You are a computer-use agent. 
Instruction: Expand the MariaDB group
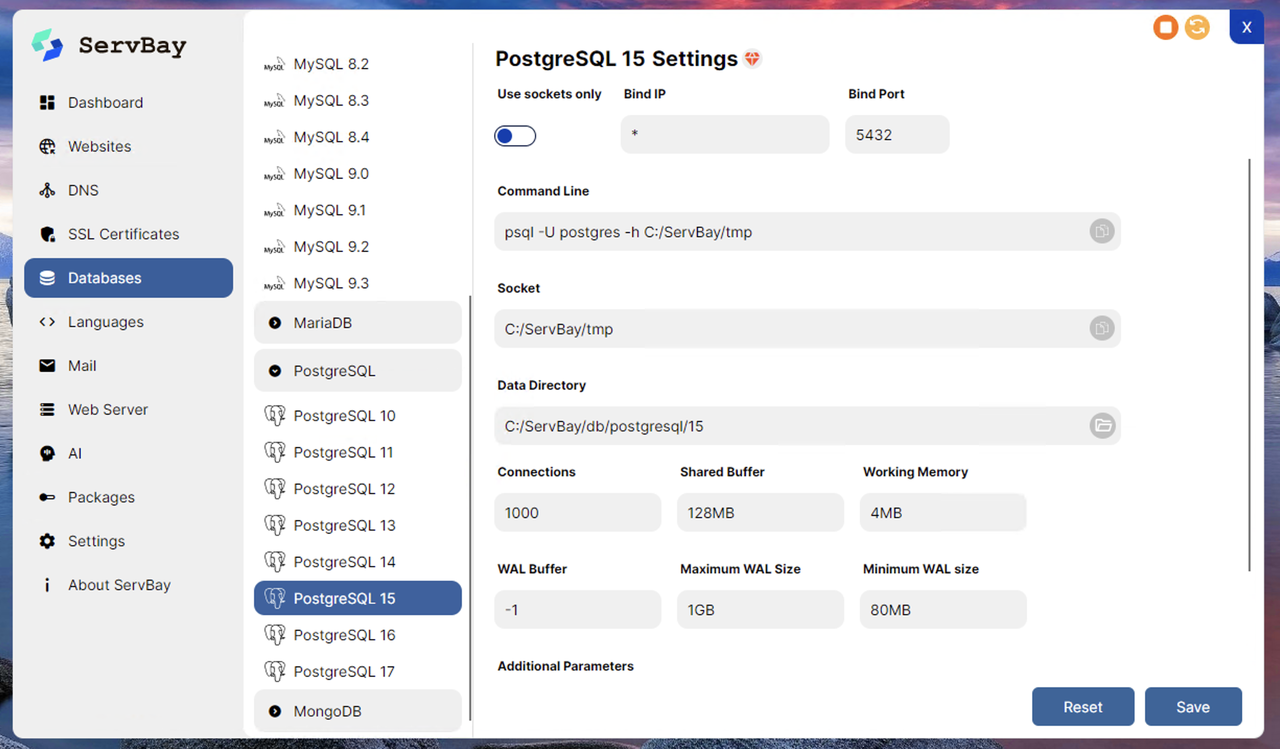pyautogui.click(x=358, y=323)
